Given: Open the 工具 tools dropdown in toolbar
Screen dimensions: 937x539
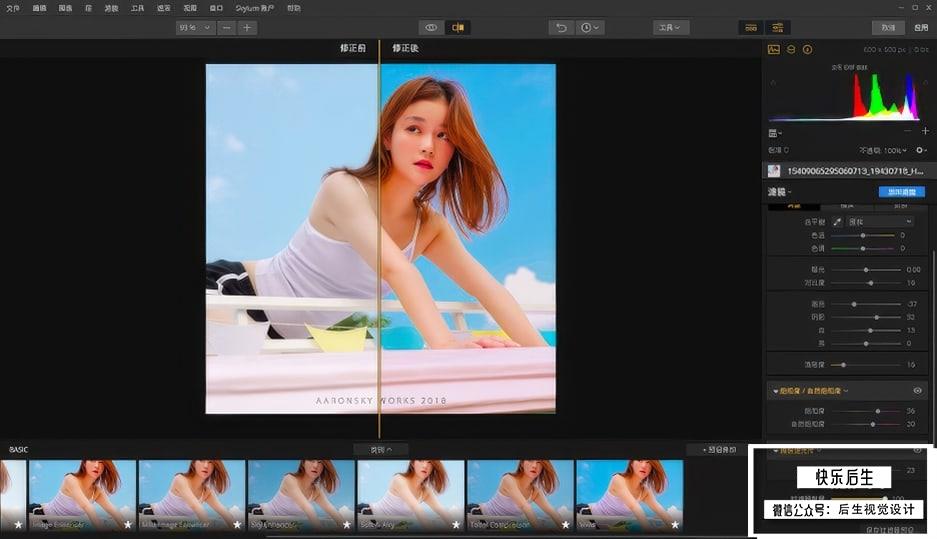Looking at the screenshot, I should pos(670,27).
